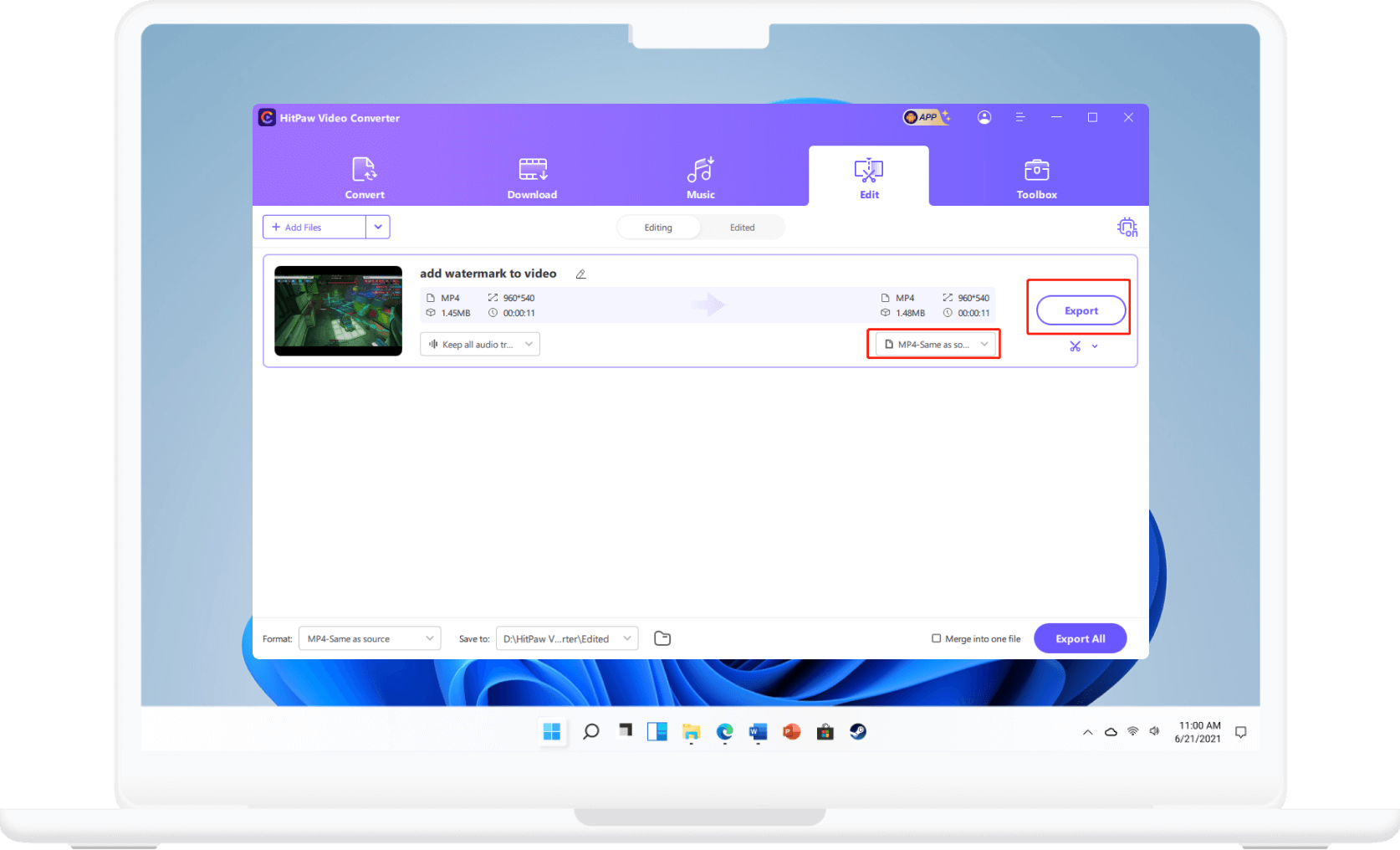Show hidden tray icons chevron
Image resolution: width=1400 pixels, height=850 pixels.
[1087, 732]
